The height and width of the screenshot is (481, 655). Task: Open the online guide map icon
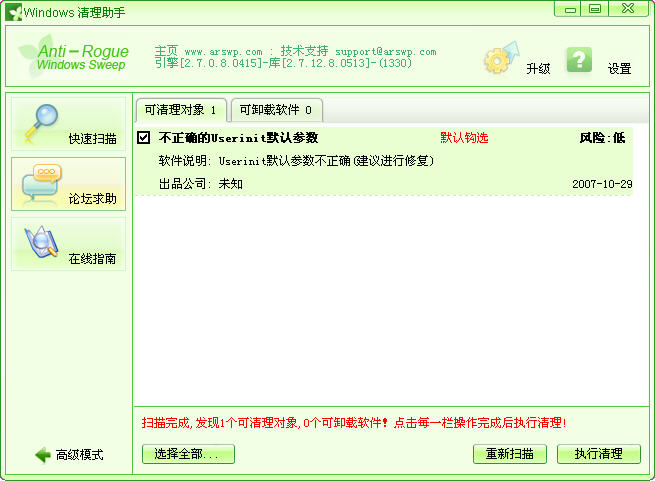click(x=41, y=242)
